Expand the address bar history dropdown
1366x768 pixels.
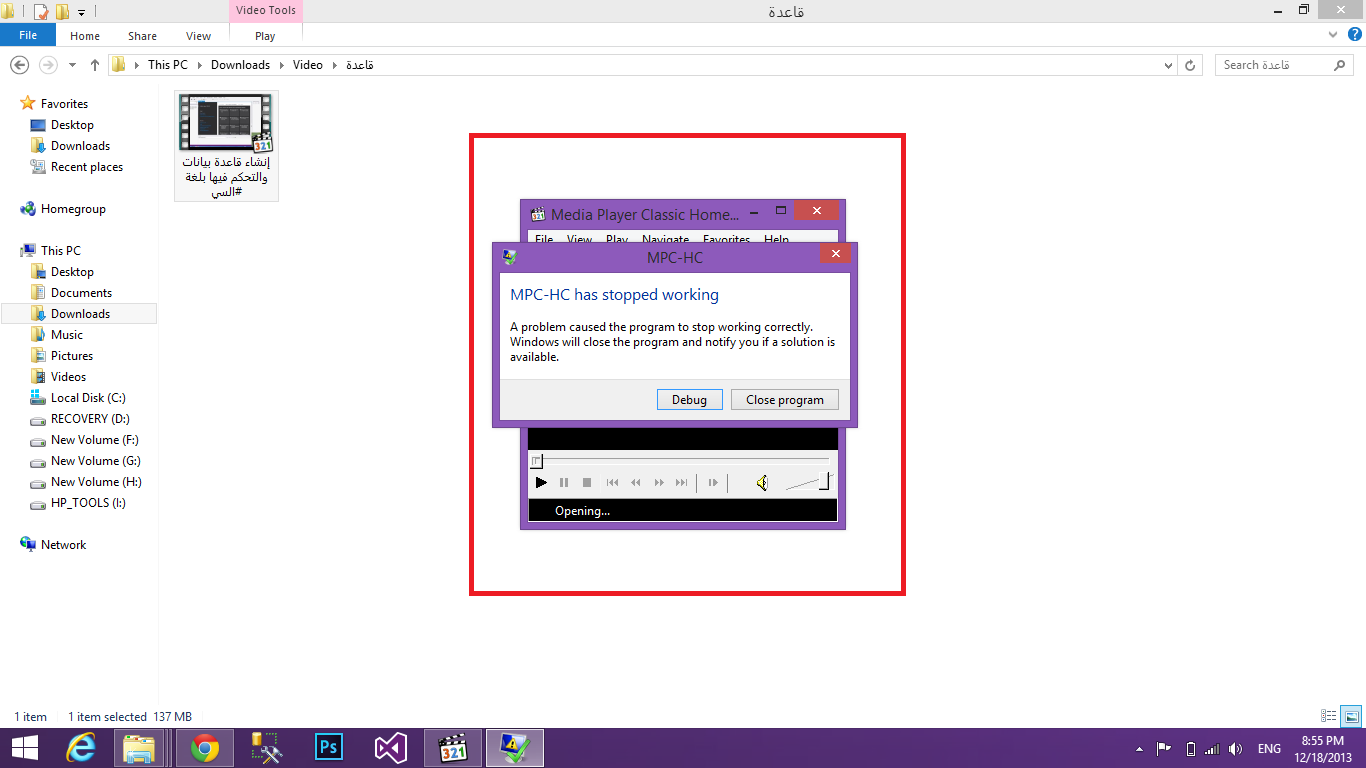click(1169, 65)
